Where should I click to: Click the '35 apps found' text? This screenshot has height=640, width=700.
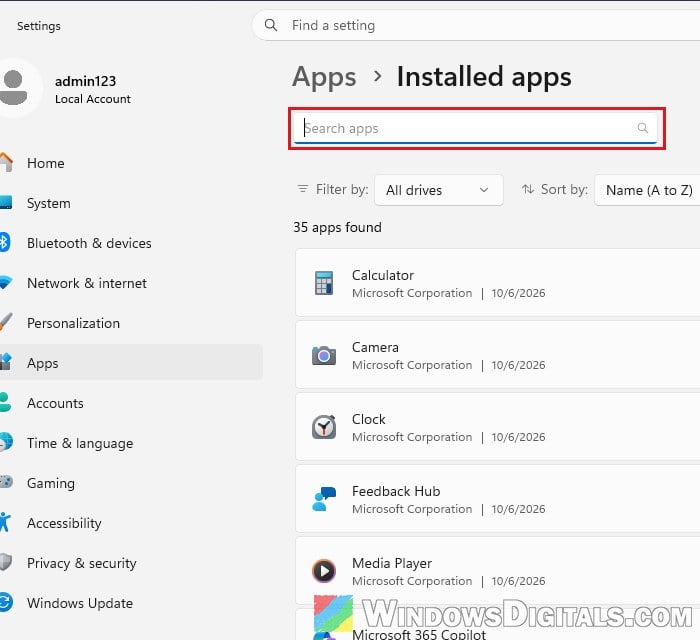(x=337, y=227)
